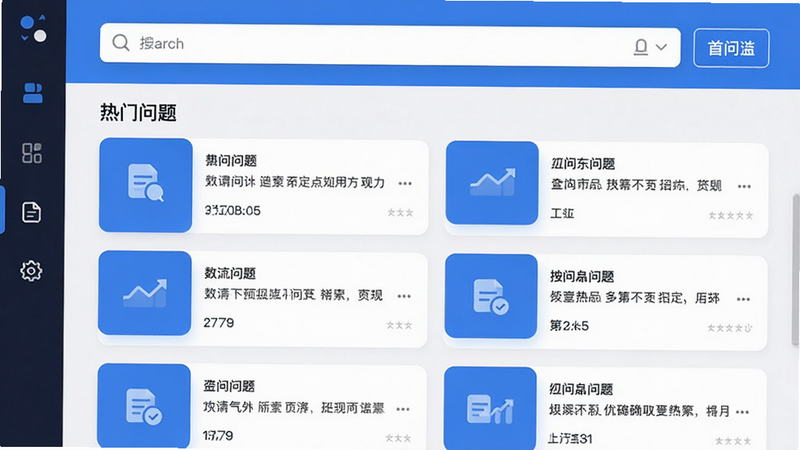Open more options on 工驱 card
The width and height of the screenshot is (800, 450).
point(744,186)
